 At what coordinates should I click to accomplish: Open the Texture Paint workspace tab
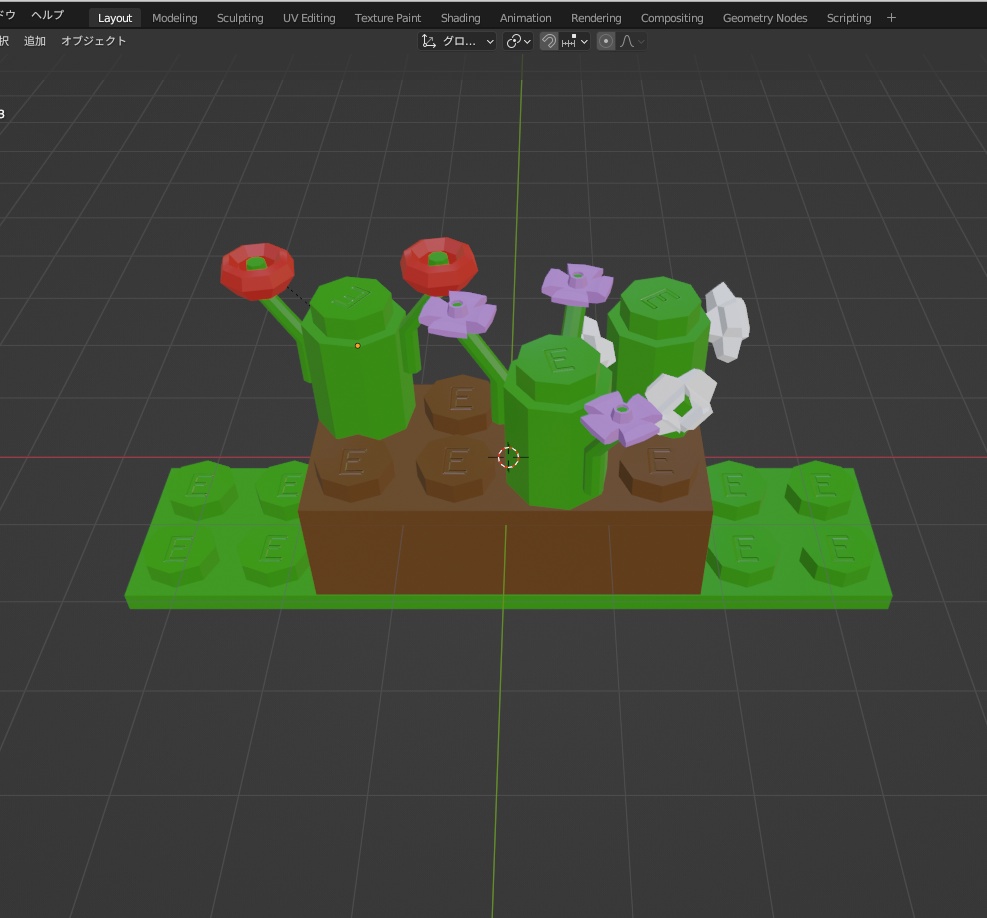coord(387,18)
